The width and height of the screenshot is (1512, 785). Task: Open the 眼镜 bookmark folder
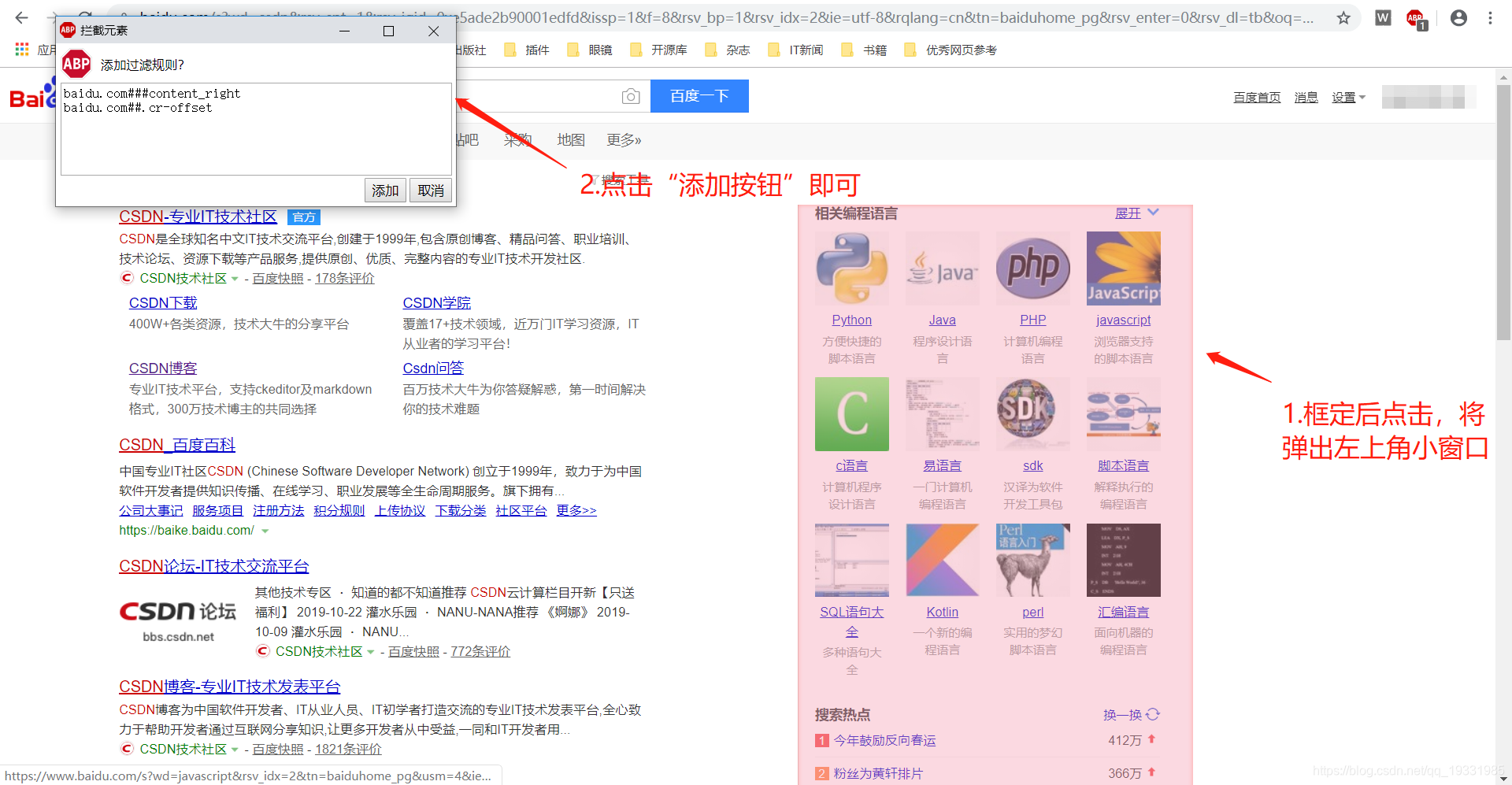coord(590,50)
